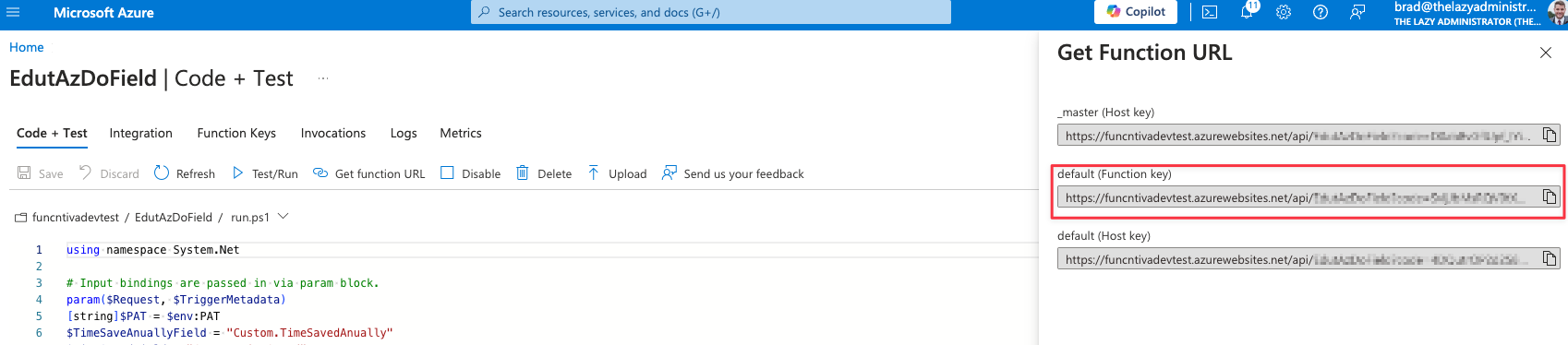Close the Get Function URL panel
The width and height of the screenshot is (1568, 345).
(1546, 53)
